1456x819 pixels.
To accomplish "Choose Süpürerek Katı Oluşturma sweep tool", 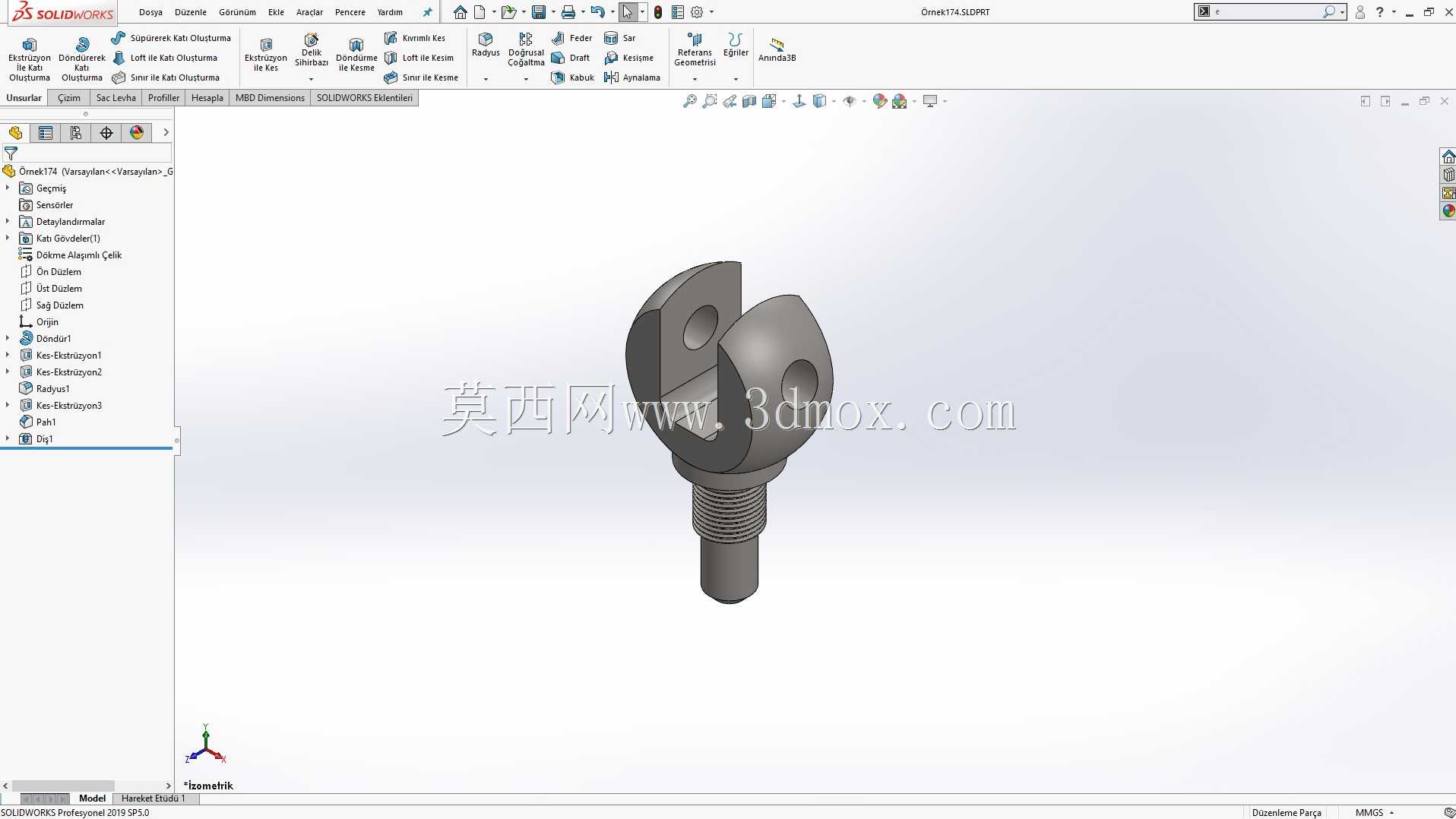I will point(171,38).
